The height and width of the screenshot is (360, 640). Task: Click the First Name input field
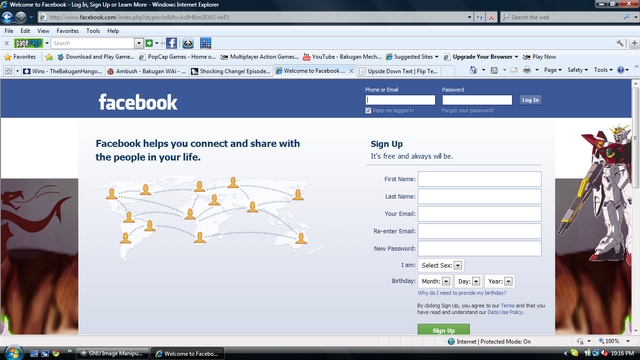(x=480, y=179)
